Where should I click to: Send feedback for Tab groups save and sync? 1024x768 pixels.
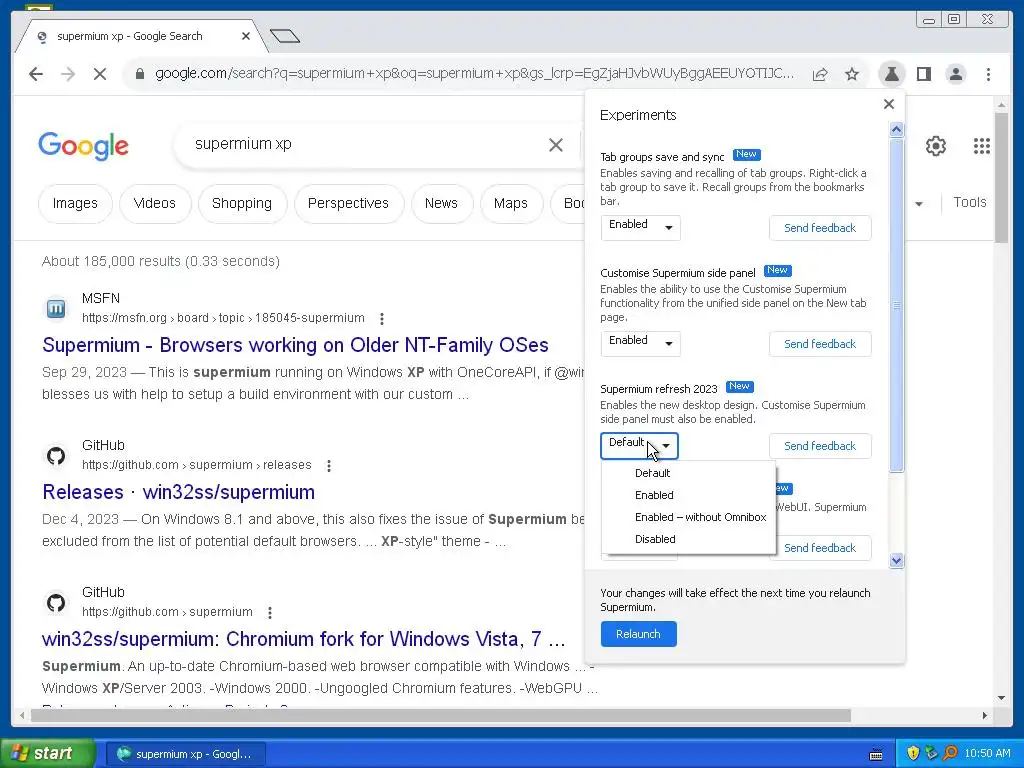pyautogui.click(x=820, y=228)
